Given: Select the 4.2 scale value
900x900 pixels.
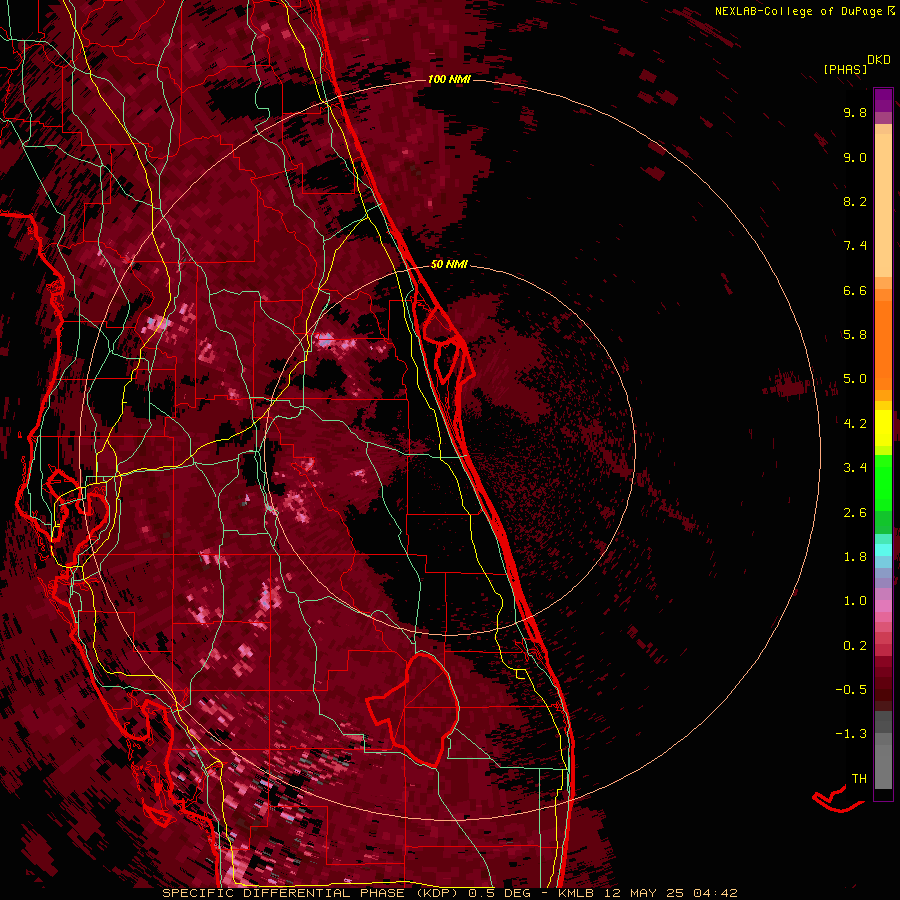Looking at the screenshot, I should click(x=855, y=424).
